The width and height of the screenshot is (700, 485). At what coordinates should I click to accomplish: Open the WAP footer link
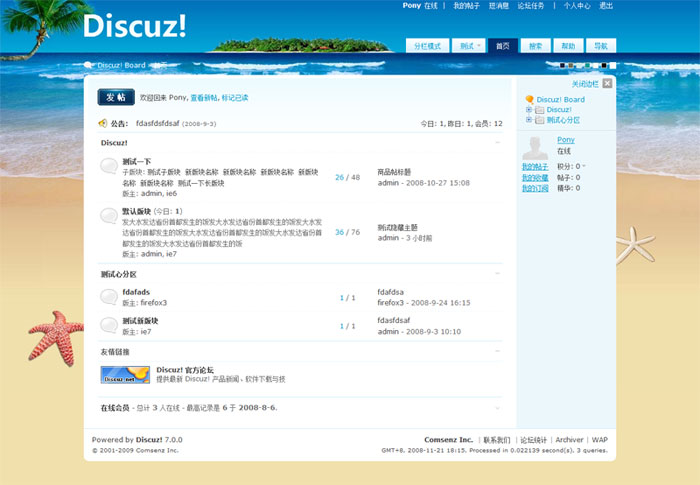(600, 439)
